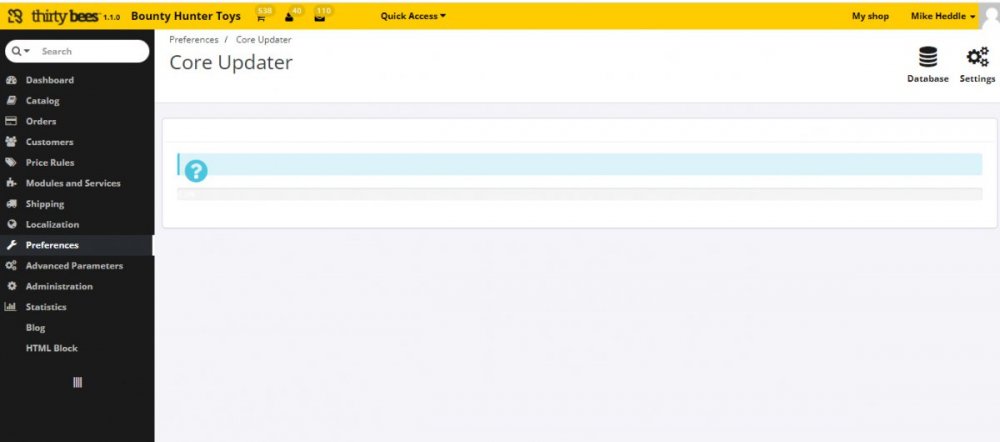Click the Database icon in header

(927, 59)
